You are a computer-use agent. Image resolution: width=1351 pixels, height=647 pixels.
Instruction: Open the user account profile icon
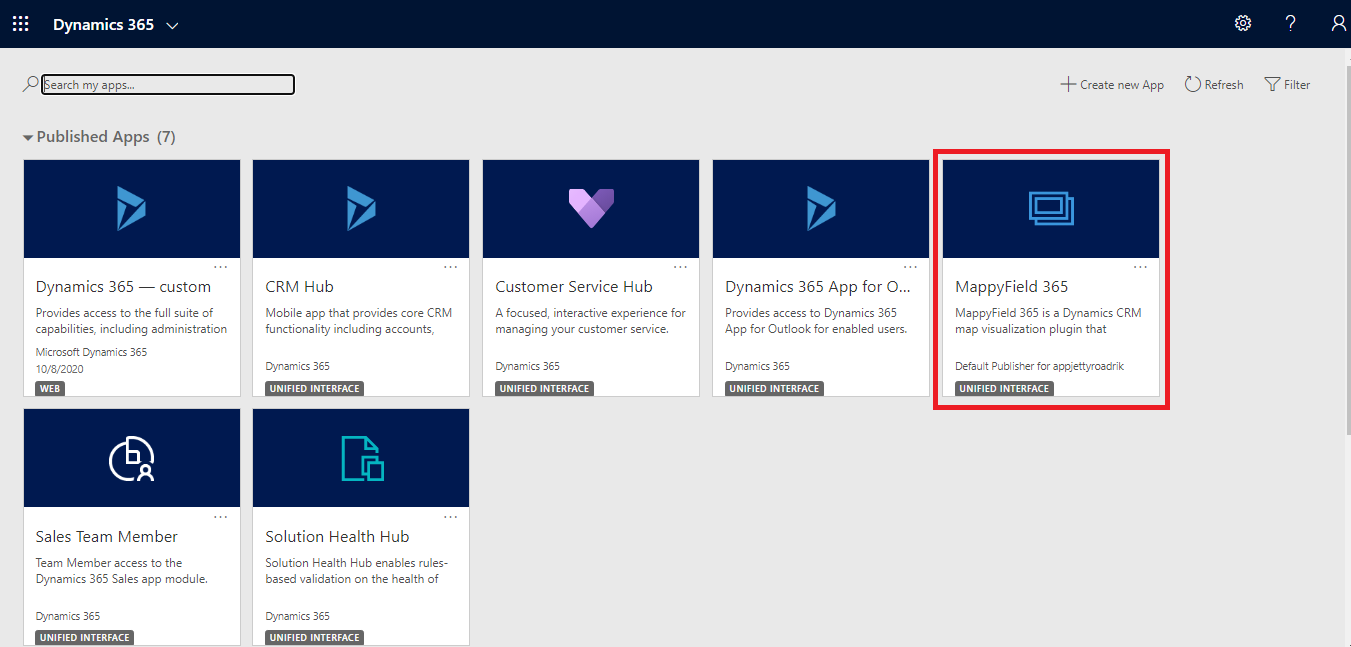point(1338,24)
